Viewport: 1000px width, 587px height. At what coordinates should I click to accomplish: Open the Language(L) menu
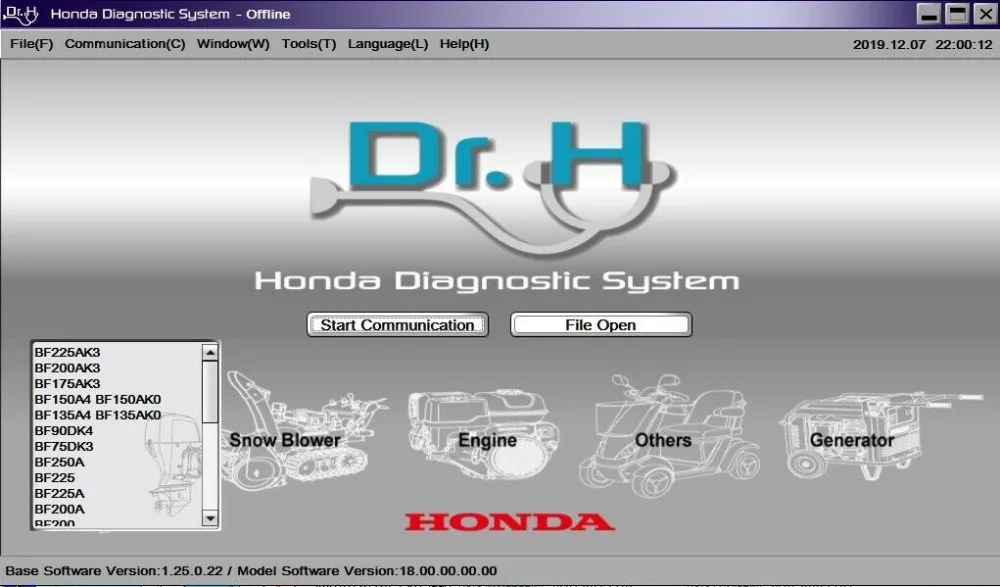387,44
